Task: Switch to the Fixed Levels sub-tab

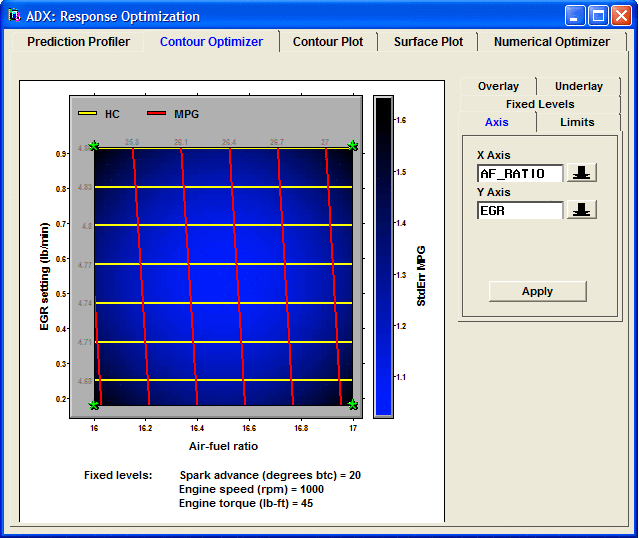Action: pos(540,104)
